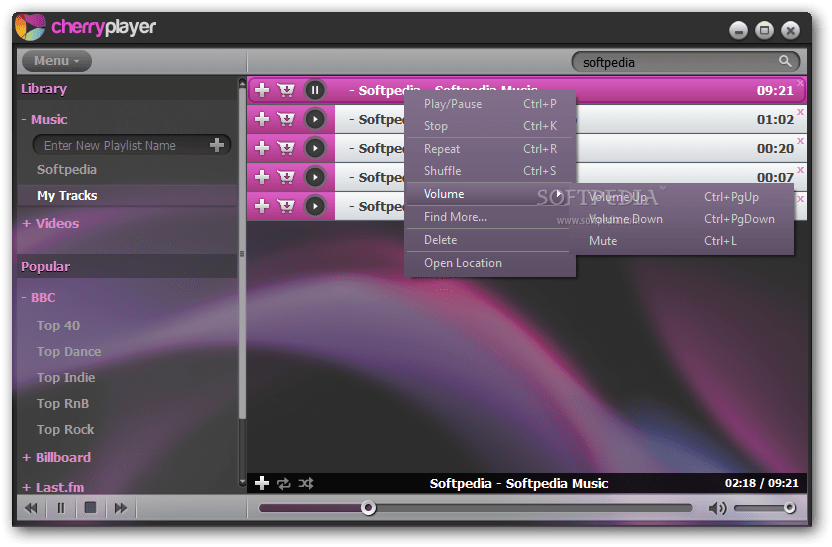Open the Softpedia playlist
832x547 pixels.
tap(67, 170)
